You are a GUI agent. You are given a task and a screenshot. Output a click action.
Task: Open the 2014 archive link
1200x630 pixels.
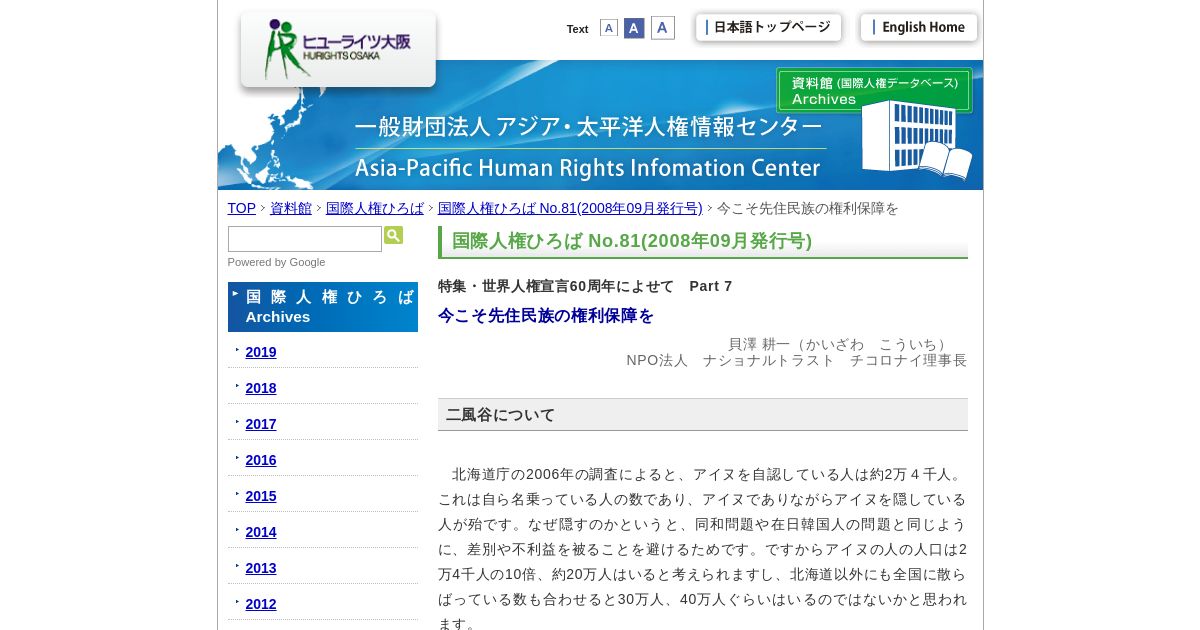tap(261, 532)
